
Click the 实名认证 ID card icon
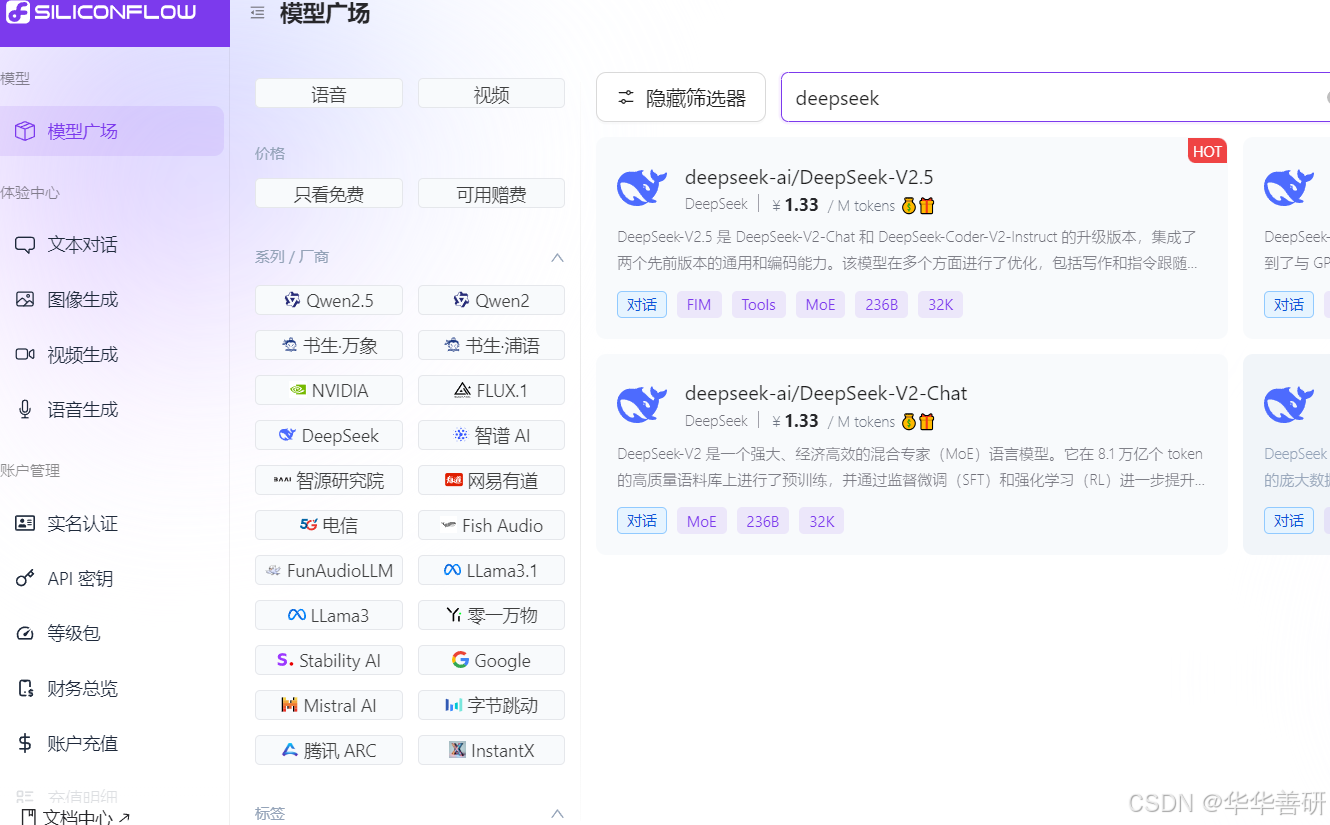pyautogui.click(x=25, y=523)
